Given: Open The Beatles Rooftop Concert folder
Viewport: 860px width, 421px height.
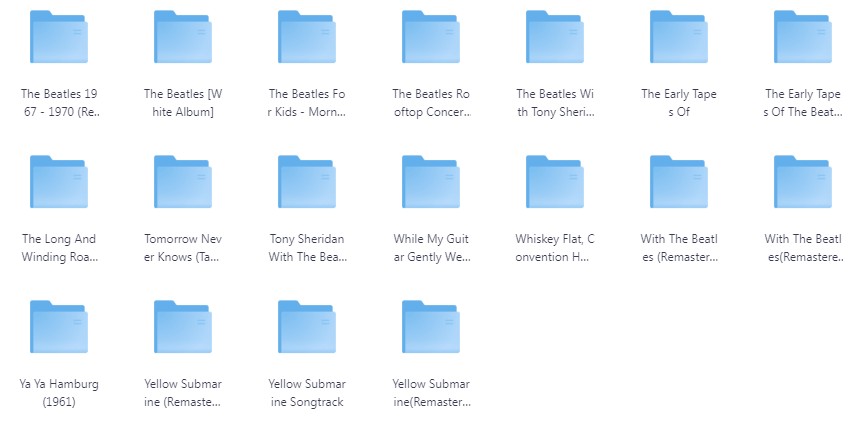Looking at the screenshot, I should (431, 37).
